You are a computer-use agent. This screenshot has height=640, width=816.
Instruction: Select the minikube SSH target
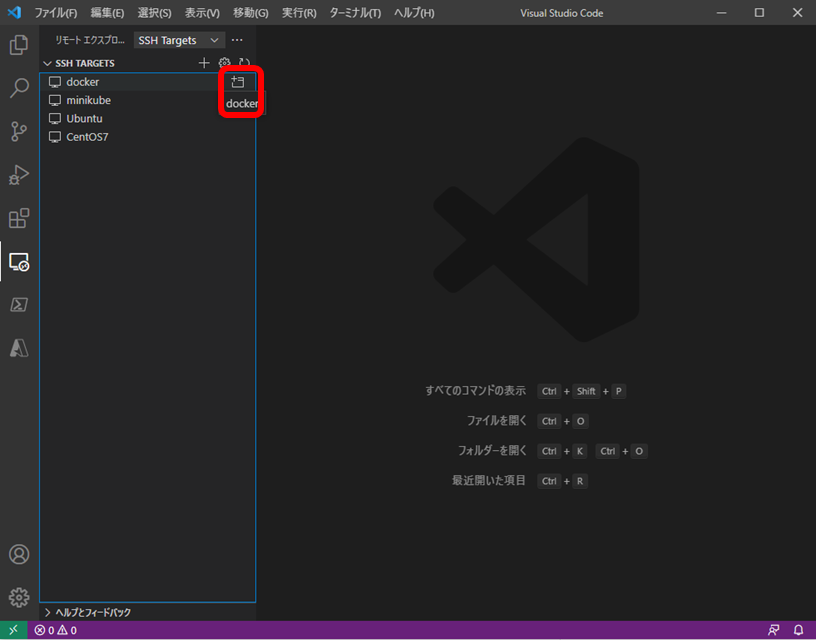148,100
